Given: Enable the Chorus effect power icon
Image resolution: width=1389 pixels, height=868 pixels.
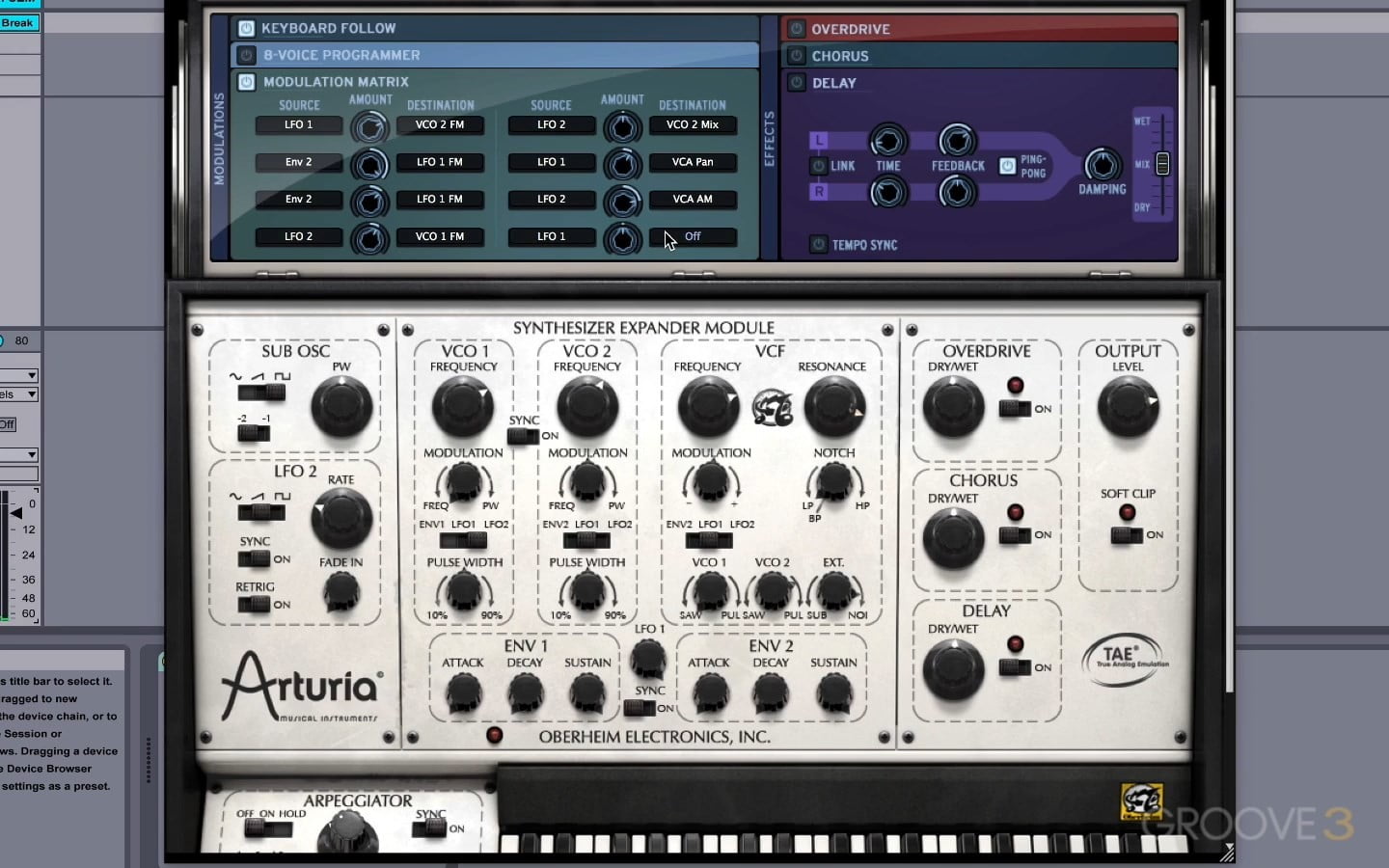Looking at the screenshot, I should (797, 56).
